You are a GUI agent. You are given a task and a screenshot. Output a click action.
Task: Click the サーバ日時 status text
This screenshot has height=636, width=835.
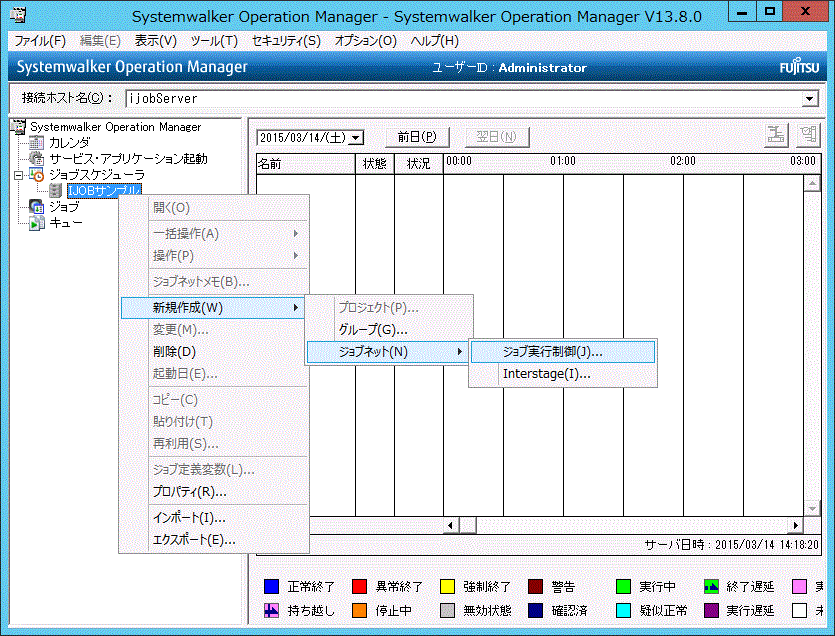click(x=731, y=544)
